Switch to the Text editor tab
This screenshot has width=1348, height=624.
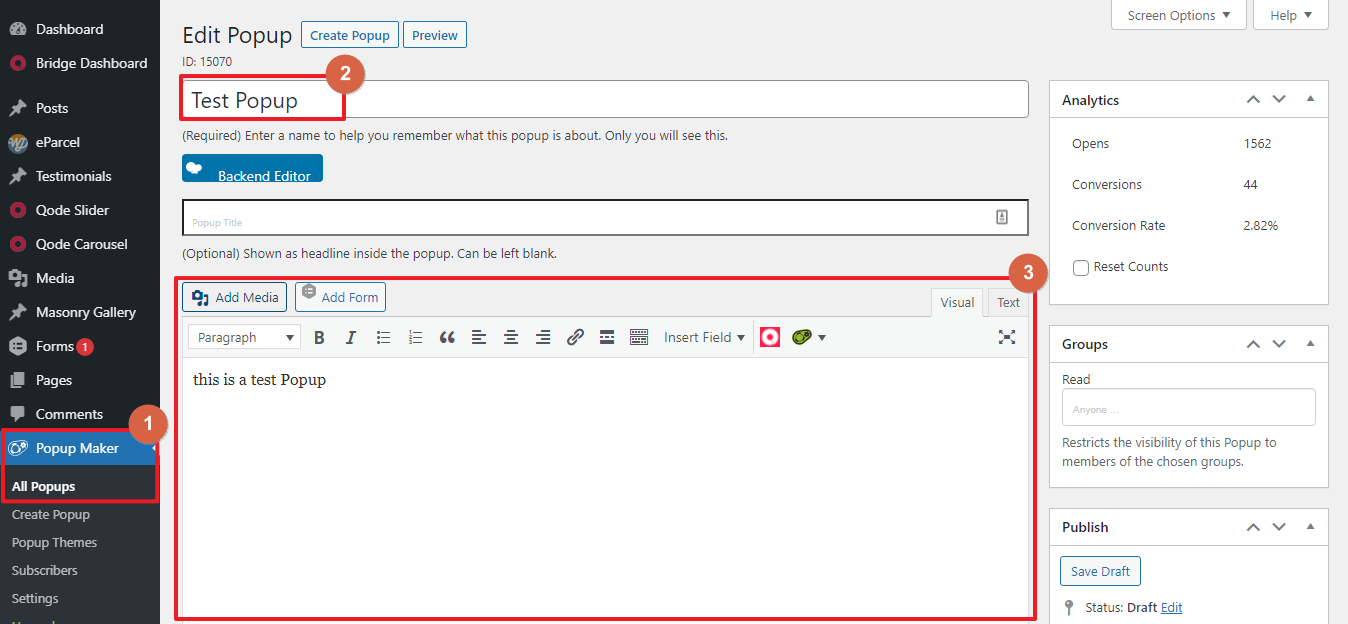(x=1008, y=302)
